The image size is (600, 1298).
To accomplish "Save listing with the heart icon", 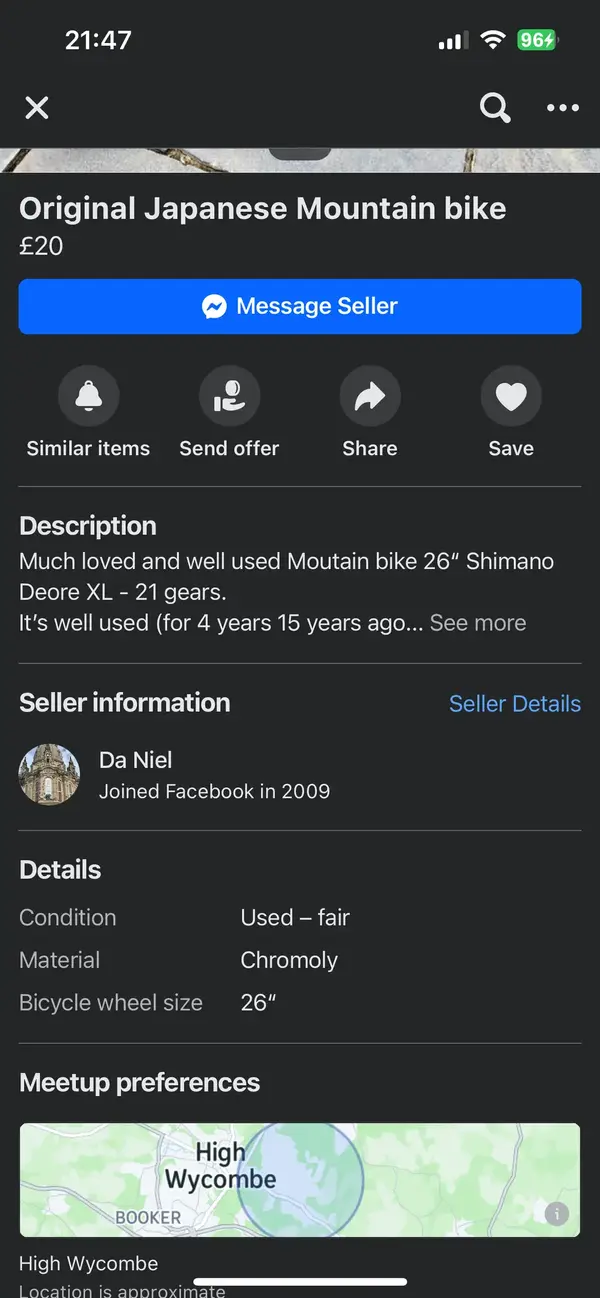I will click(511, 397).
